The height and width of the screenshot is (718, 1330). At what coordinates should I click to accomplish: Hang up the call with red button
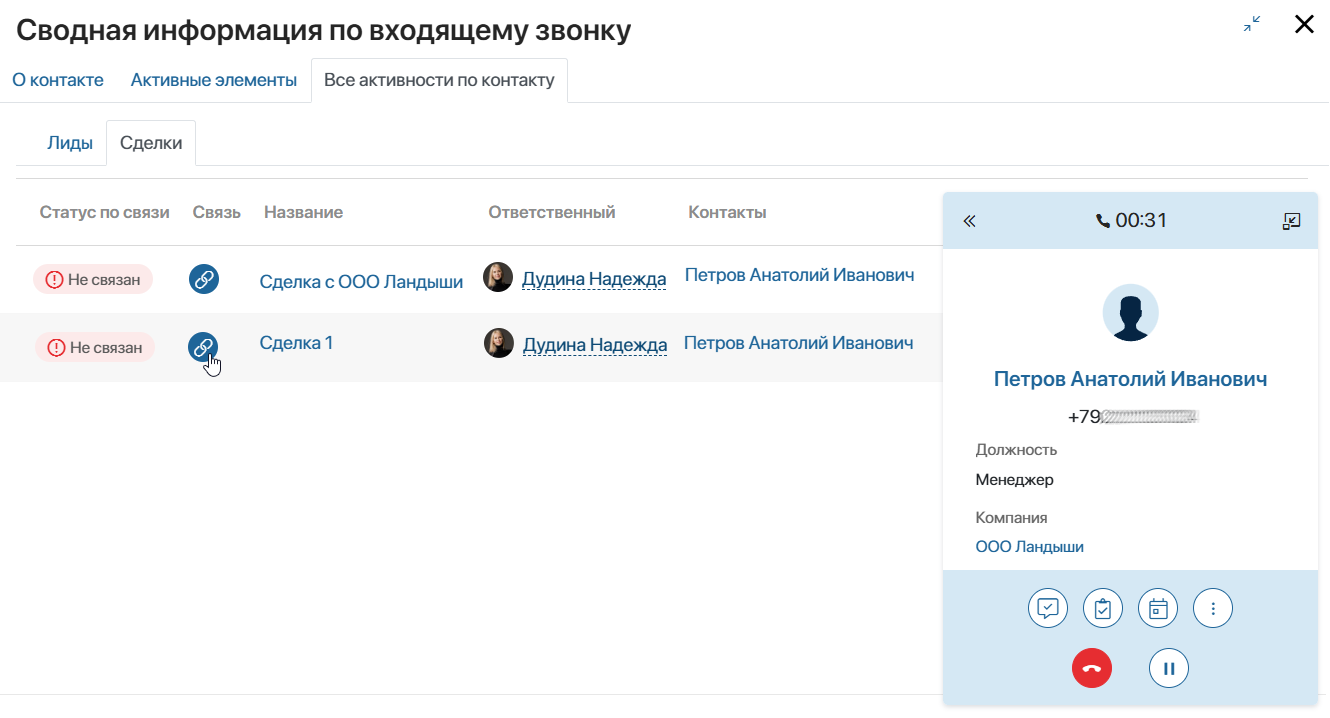pos(1092,668)
